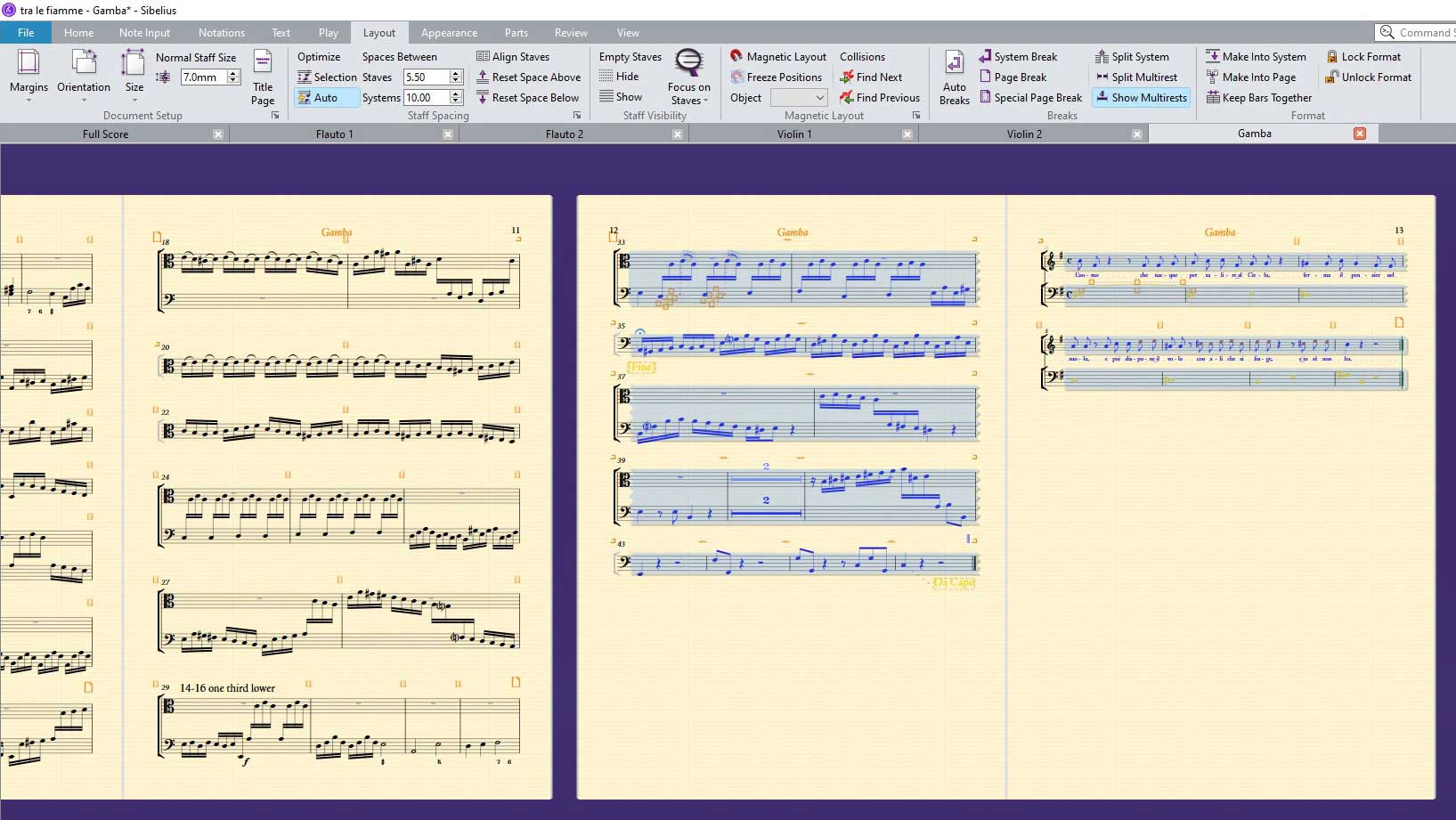Image resolution: width=1456 pixels, height=820 pixels.
Task: Switch to the Notations tab
Action: pos(222,33)
